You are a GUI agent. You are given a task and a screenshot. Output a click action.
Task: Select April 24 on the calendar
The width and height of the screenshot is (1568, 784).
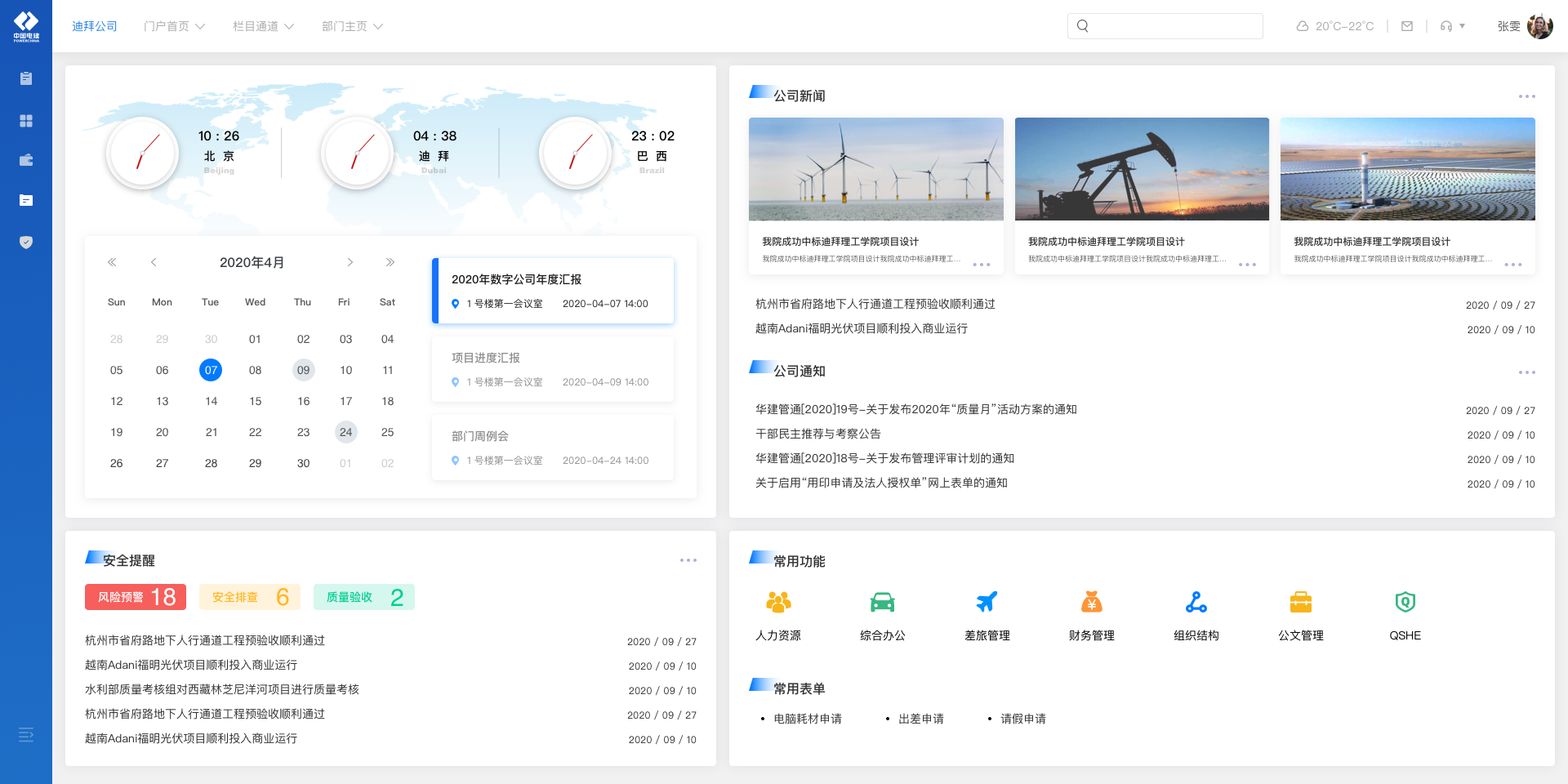tap(346, 432)
